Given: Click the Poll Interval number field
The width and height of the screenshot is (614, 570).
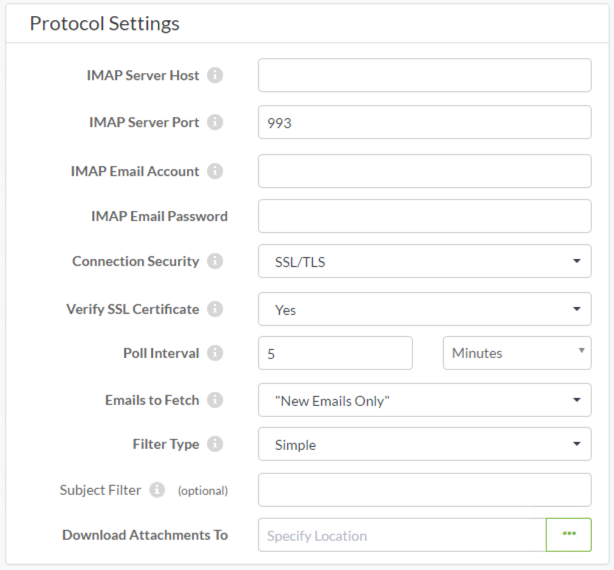Looking at the screenshot, I should pyautogui.click(x=335, y=353).
